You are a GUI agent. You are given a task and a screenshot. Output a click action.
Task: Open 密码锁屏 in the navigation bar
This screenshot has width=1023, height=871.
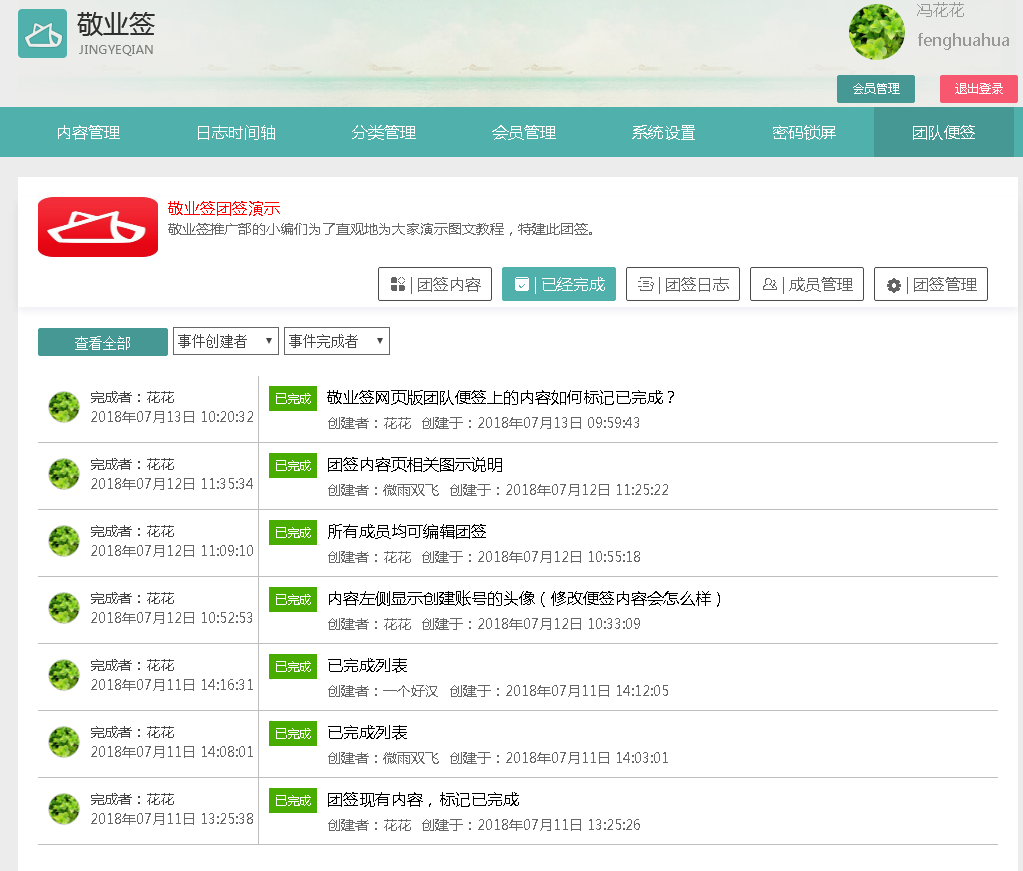click(x=804, y=132)
